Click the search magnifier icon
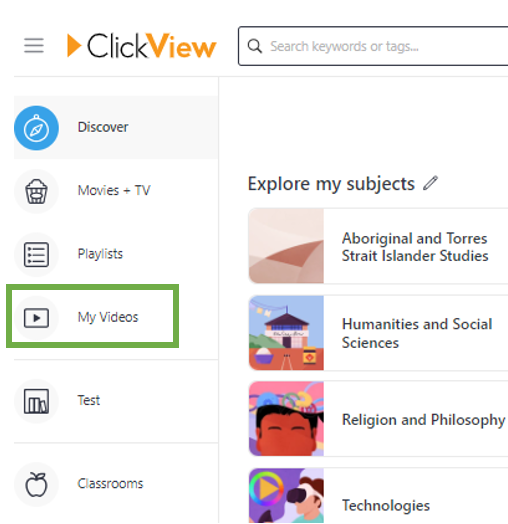This screenshot has width=508, height=524. click(255, 46)
